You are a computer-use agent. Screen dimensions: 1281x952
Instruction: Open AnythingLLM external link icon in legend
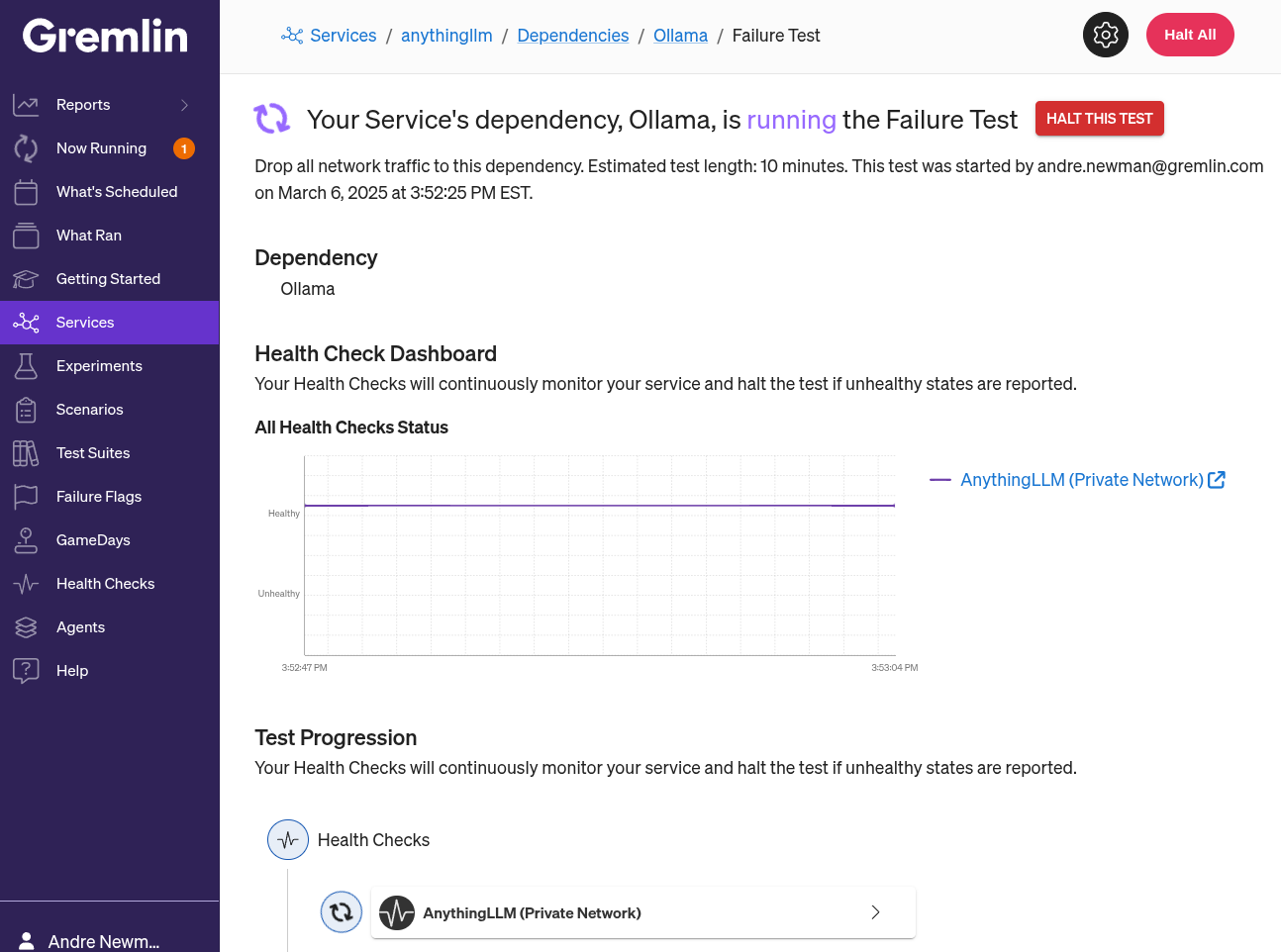(x=1217, y=480)
